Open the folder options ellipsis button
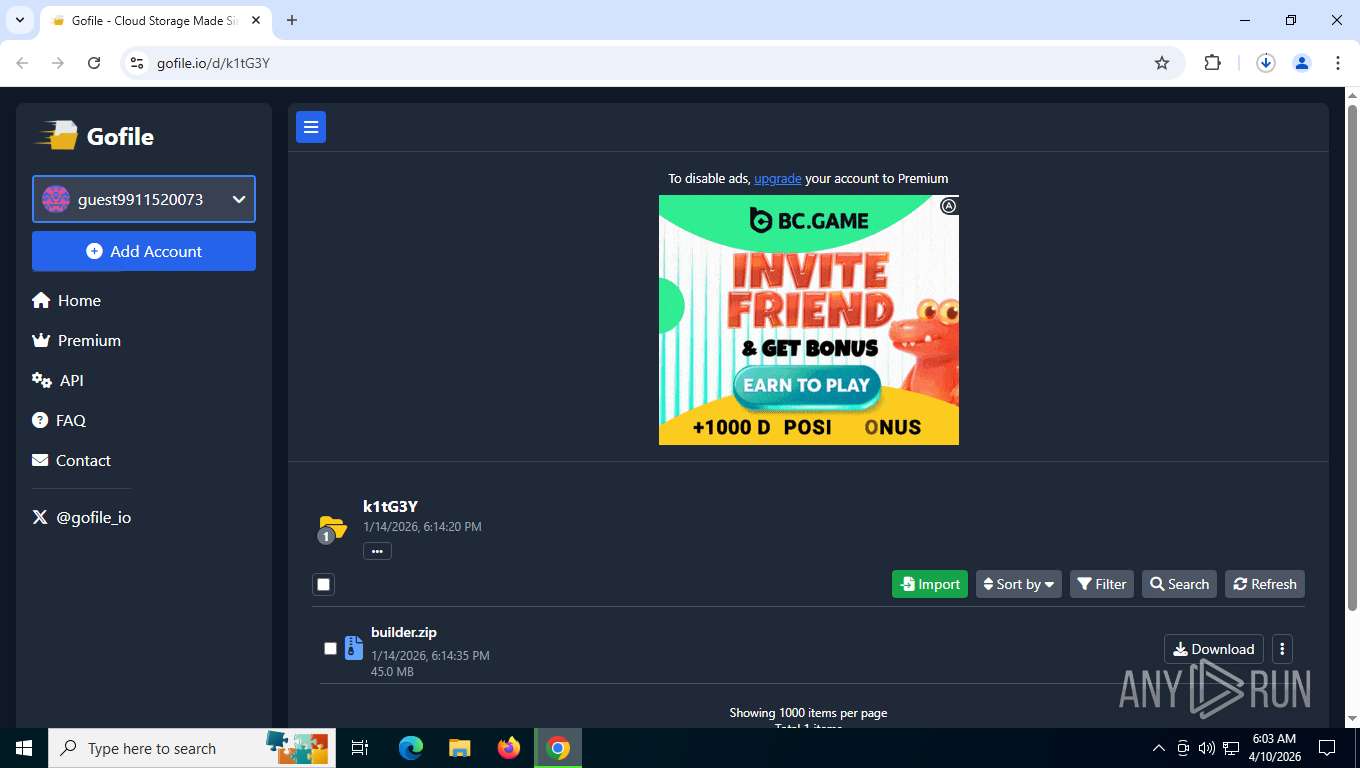This screenshot has height=768, width=1360. click(377, 551)
